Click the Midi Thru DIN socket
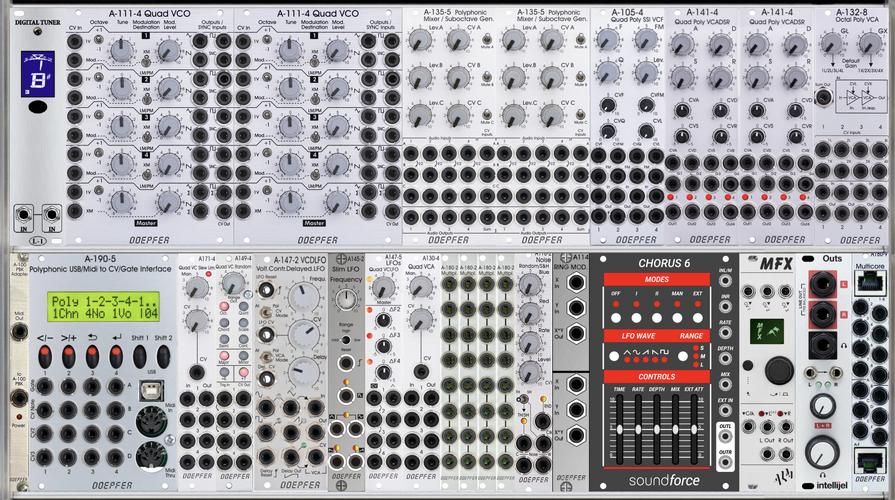Screen dimensions: 895x500 click(x=152, y=459)
